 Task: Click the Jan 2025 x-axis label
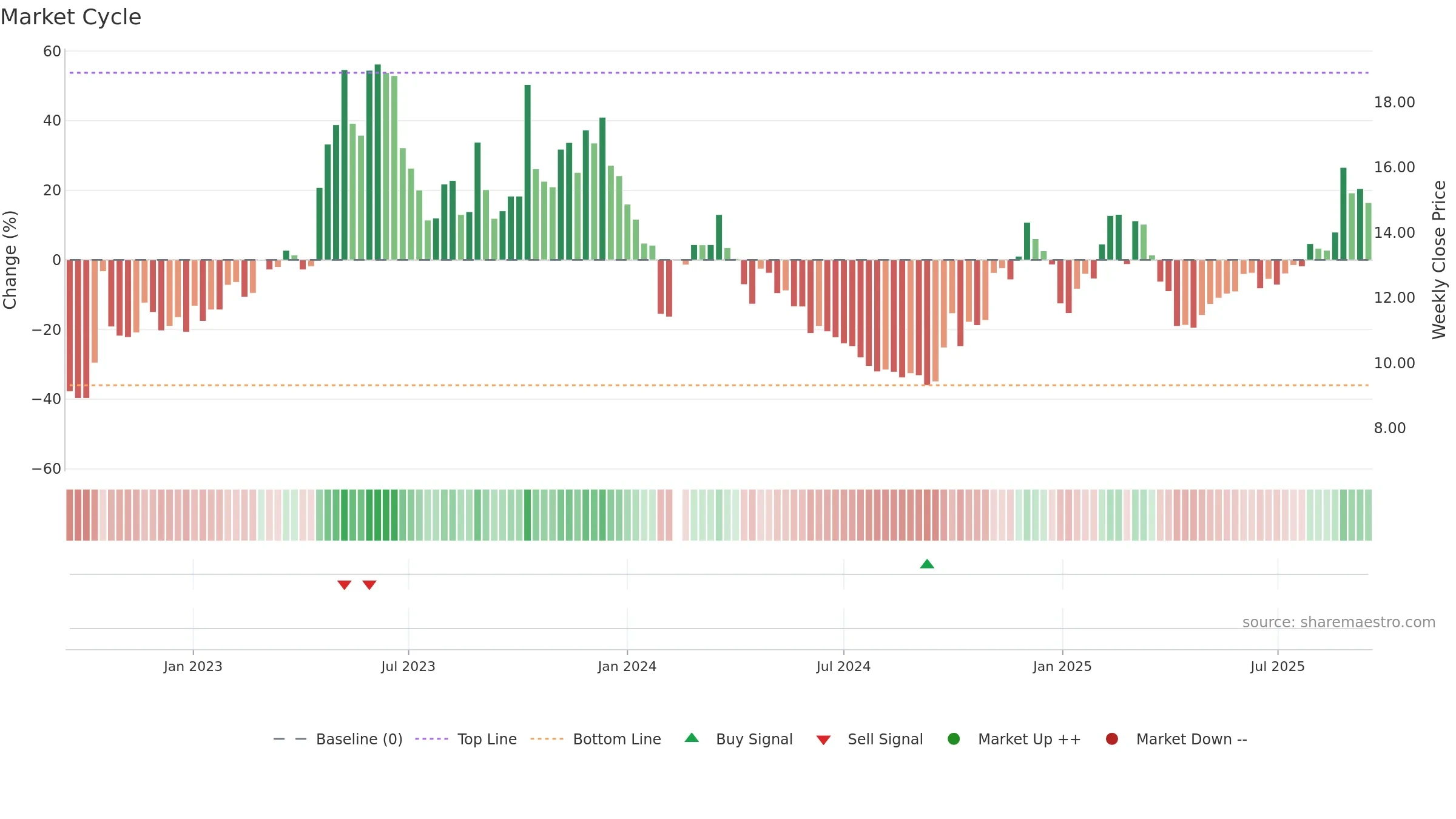click(x=1062, y=666)
